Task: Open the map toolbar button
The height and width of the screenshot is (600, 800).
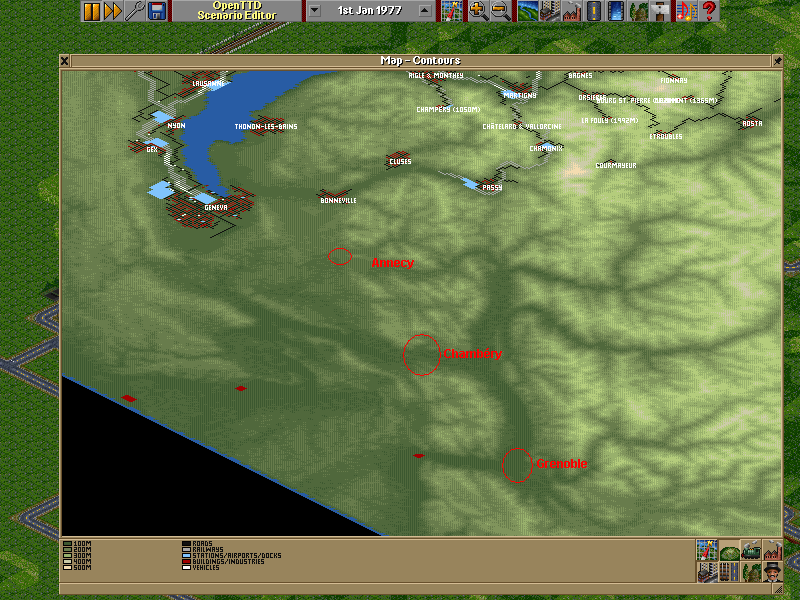Action: click(452, 11)
